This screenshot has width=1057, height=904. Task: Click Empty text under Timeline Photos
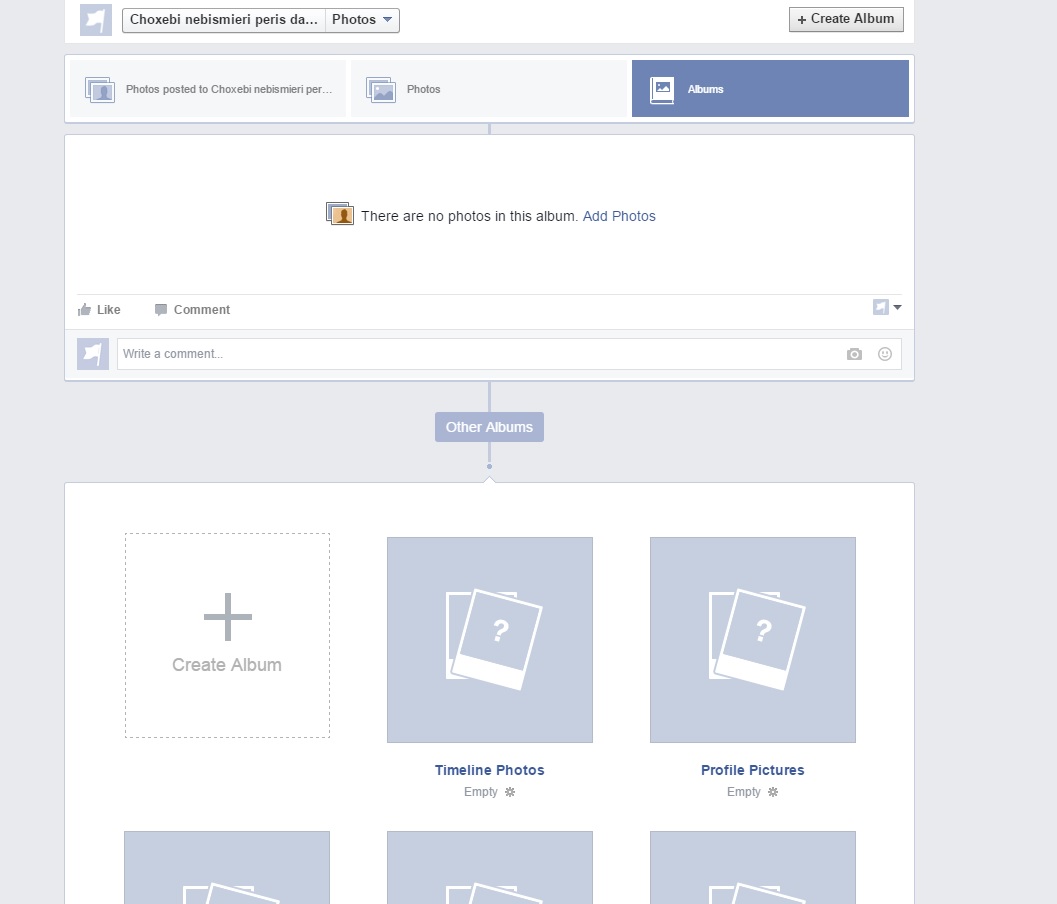481,792
